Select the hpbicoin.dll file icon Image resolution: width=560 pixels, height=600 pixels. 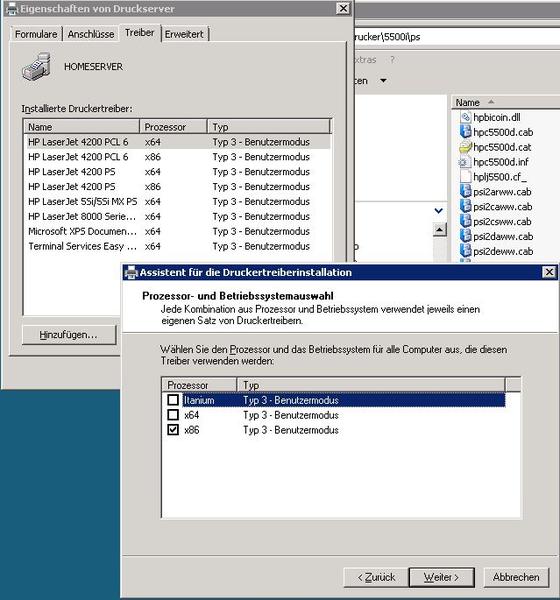(x=465, y=117)
